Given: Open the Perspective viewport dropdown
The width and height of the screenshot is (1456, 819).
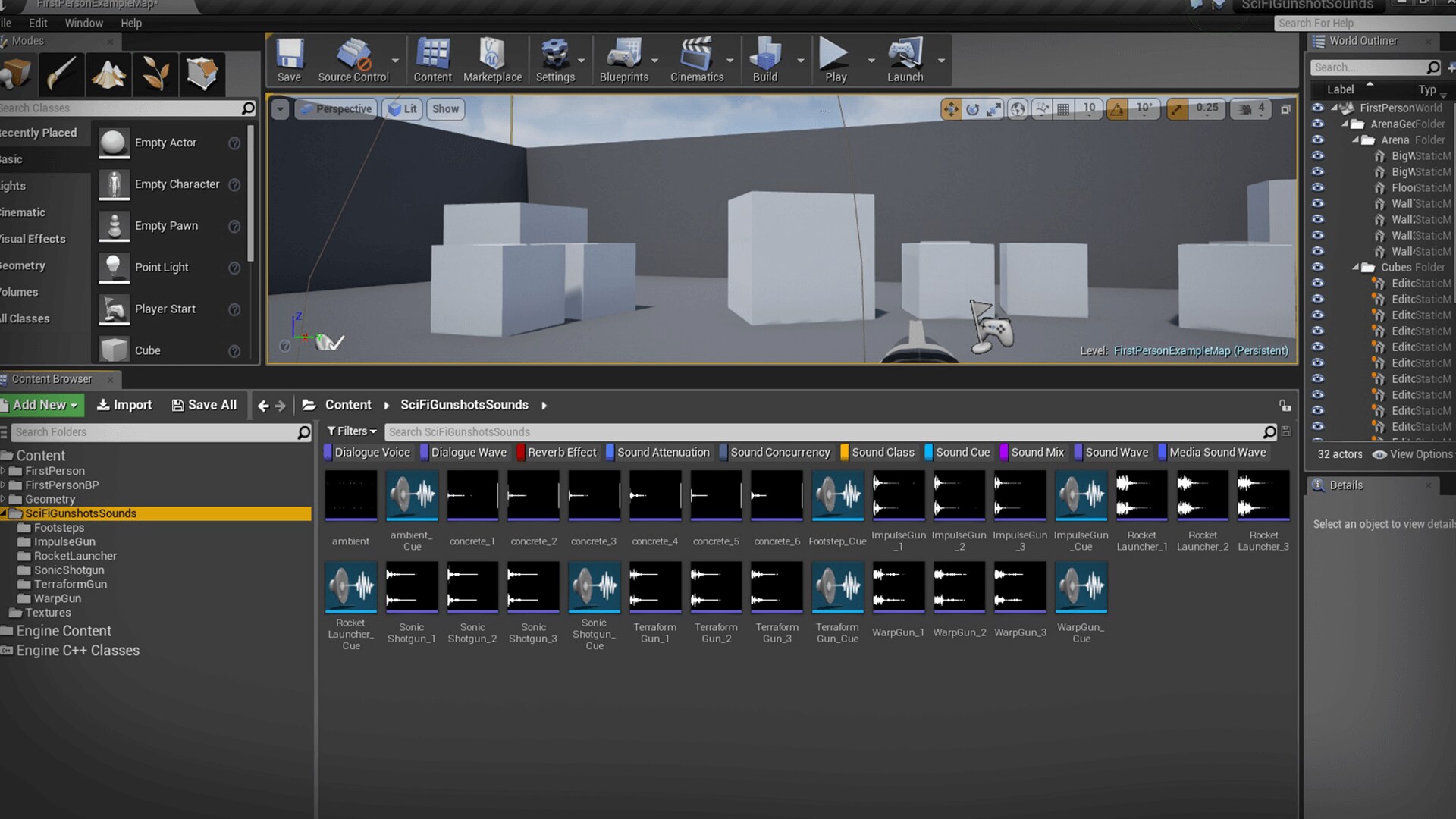Looking at the screenshot, I should point(336,109).
